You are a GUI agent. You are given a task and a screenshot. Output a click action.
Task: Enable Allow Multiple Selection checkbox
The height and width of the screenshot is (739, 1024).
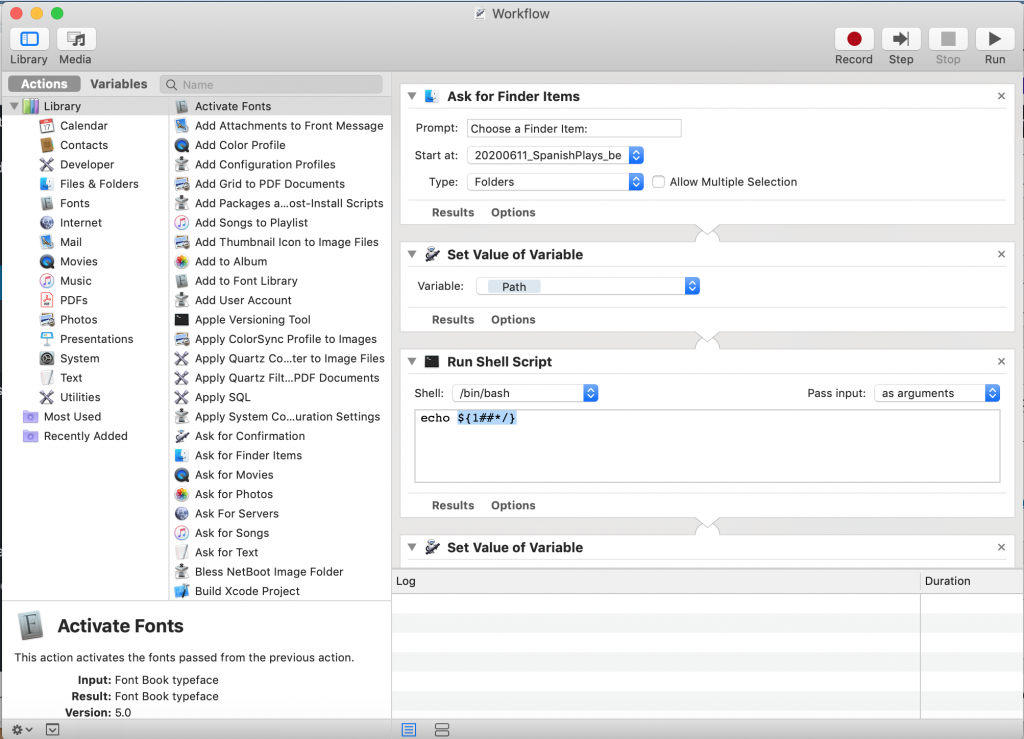659,182
